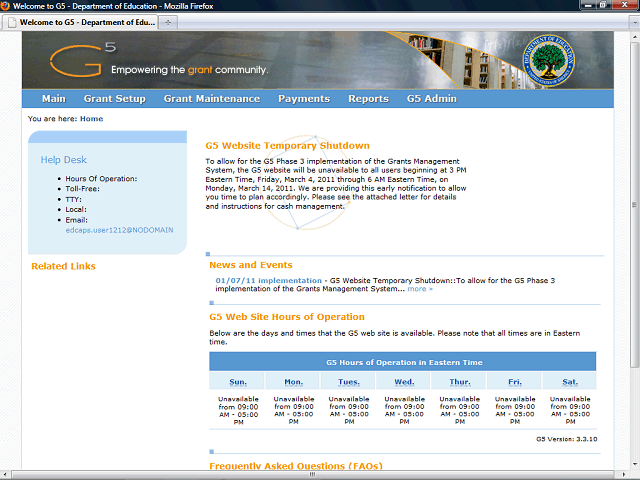Open the G5 Admin menu

tap(431, 99)
